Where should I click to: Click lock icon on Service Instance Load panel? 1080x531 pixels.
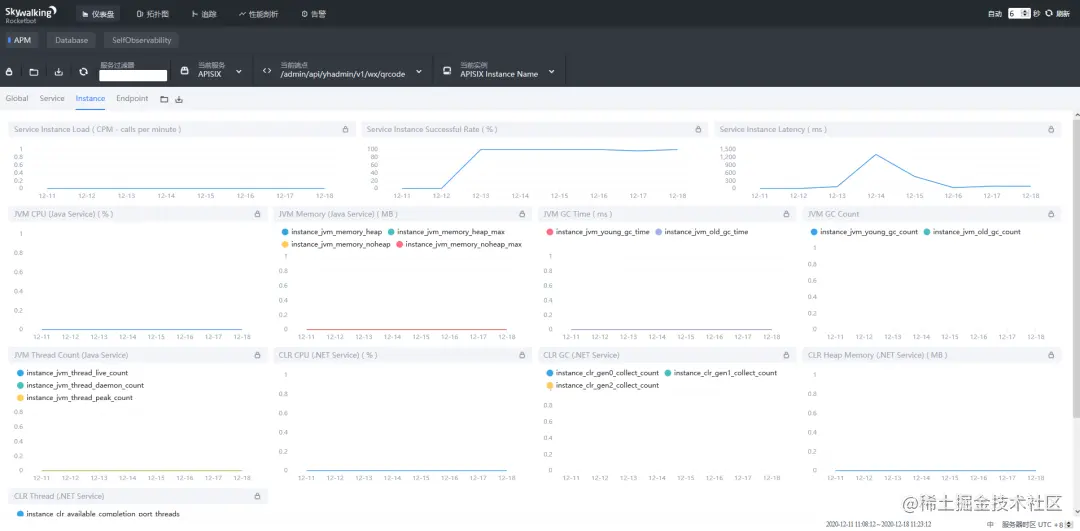345,129
